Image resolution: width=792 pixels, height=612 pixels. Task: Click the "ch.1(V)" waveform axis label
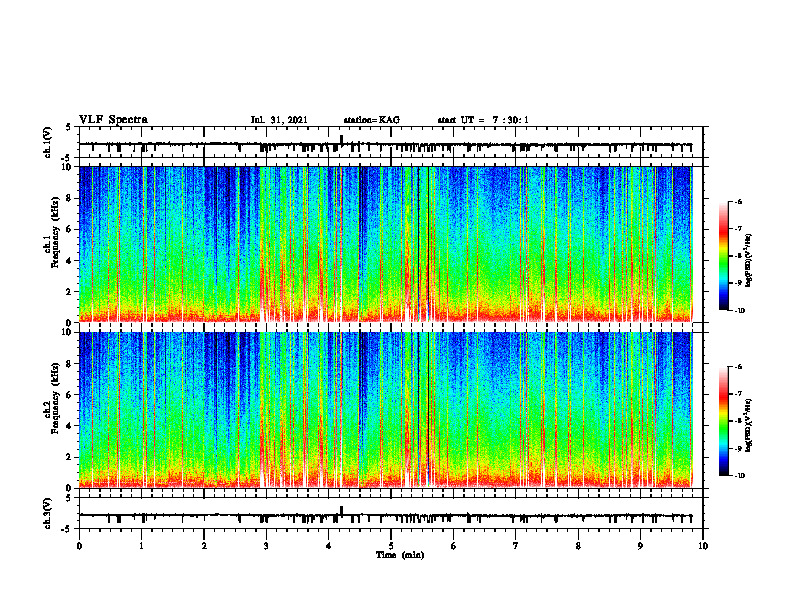click(x=48, y=142)
